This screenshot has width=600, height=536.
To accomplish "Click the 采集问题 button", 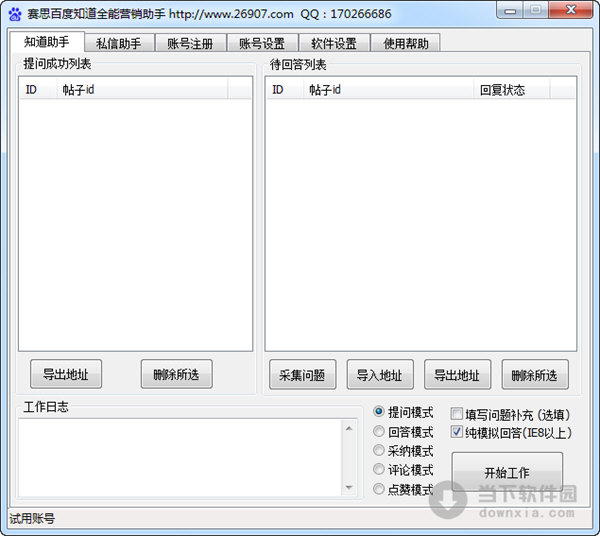I will [x=302, y=375].
